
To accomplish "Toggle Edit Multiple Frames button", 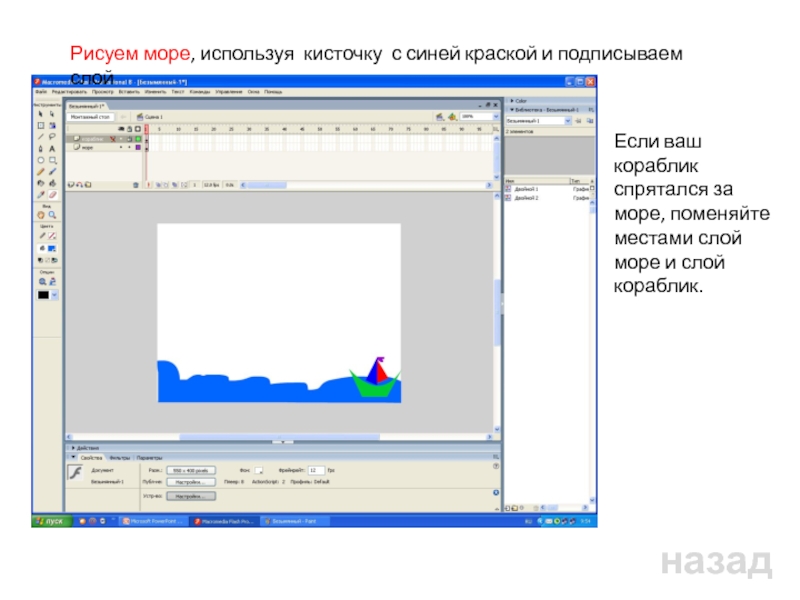I will click(175, 185).
